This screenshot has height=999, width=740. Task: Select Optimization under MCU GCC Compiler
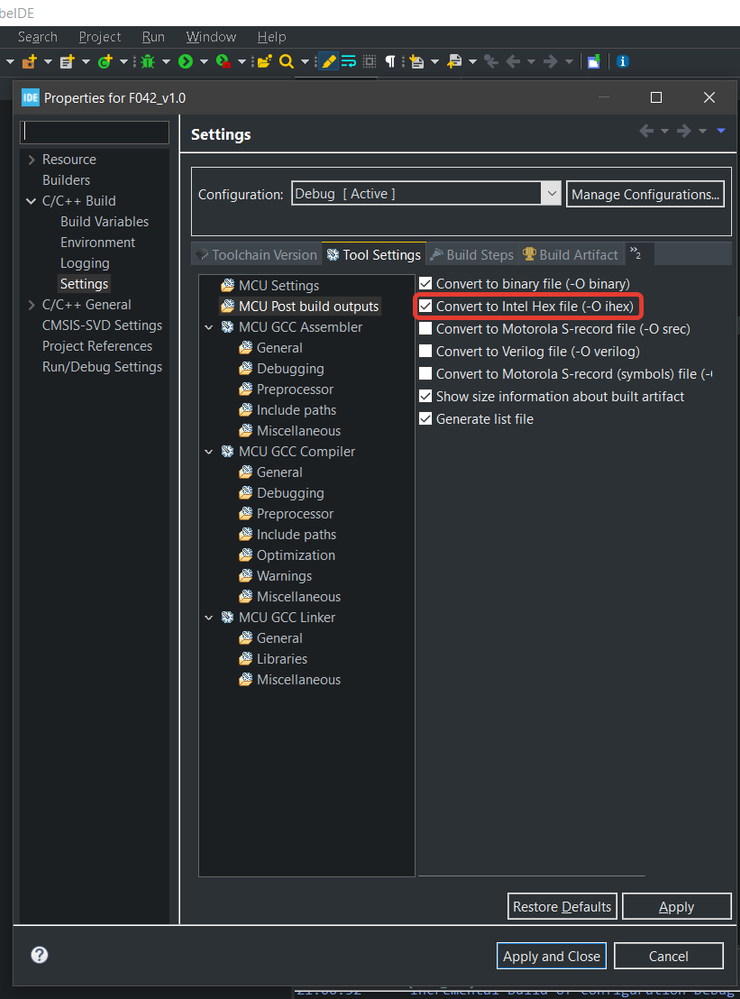296,555
